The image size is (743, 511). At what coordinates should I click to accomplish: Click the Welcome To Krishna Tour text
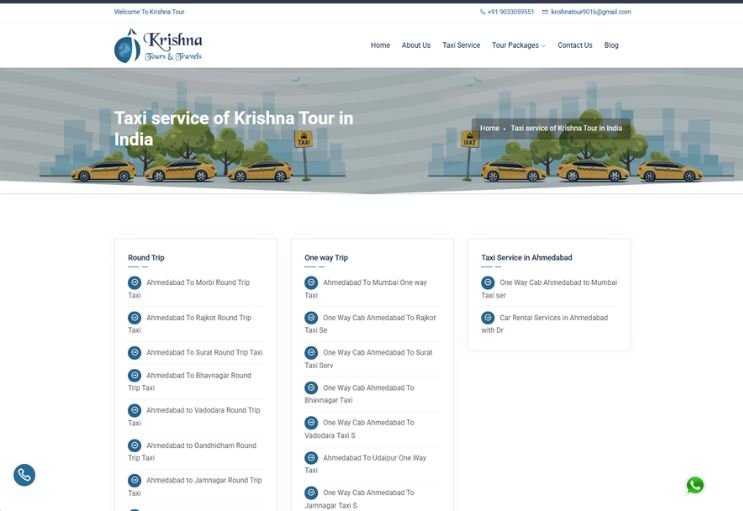pos(149,12)
